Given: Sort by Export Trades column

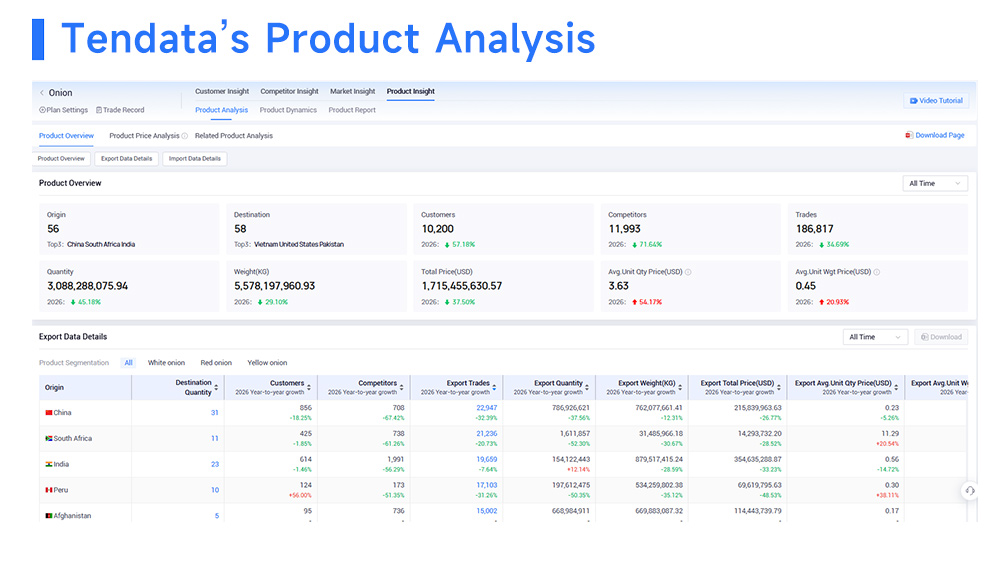Looking at the screenshot, I should tap(494, 387).
